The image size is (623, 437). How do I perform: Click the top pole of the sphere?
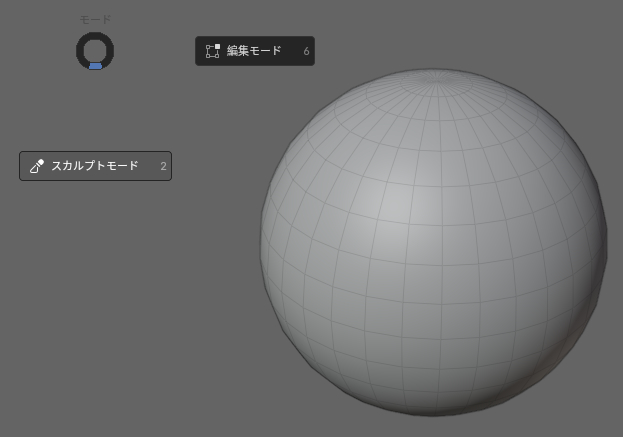tap(434, 74)
